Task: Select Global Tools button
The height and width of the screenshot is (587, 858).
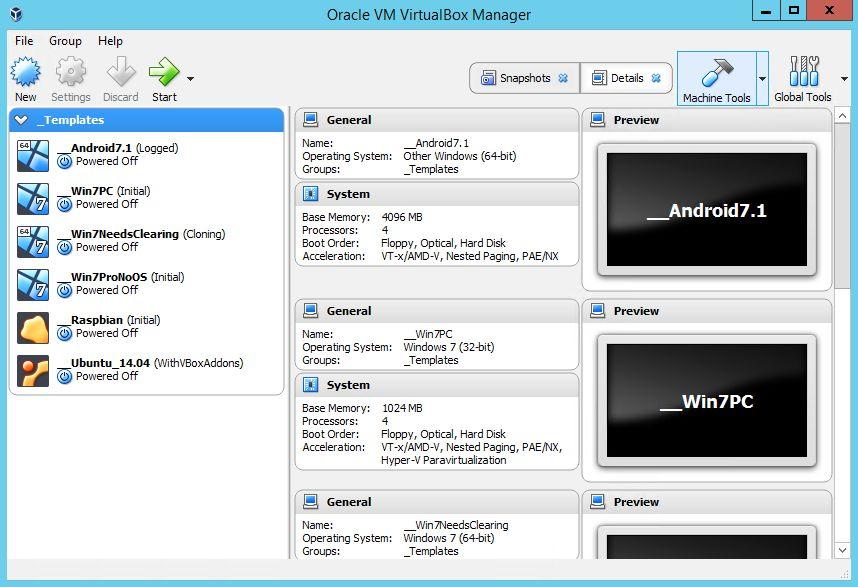Action: pos(803,79)
